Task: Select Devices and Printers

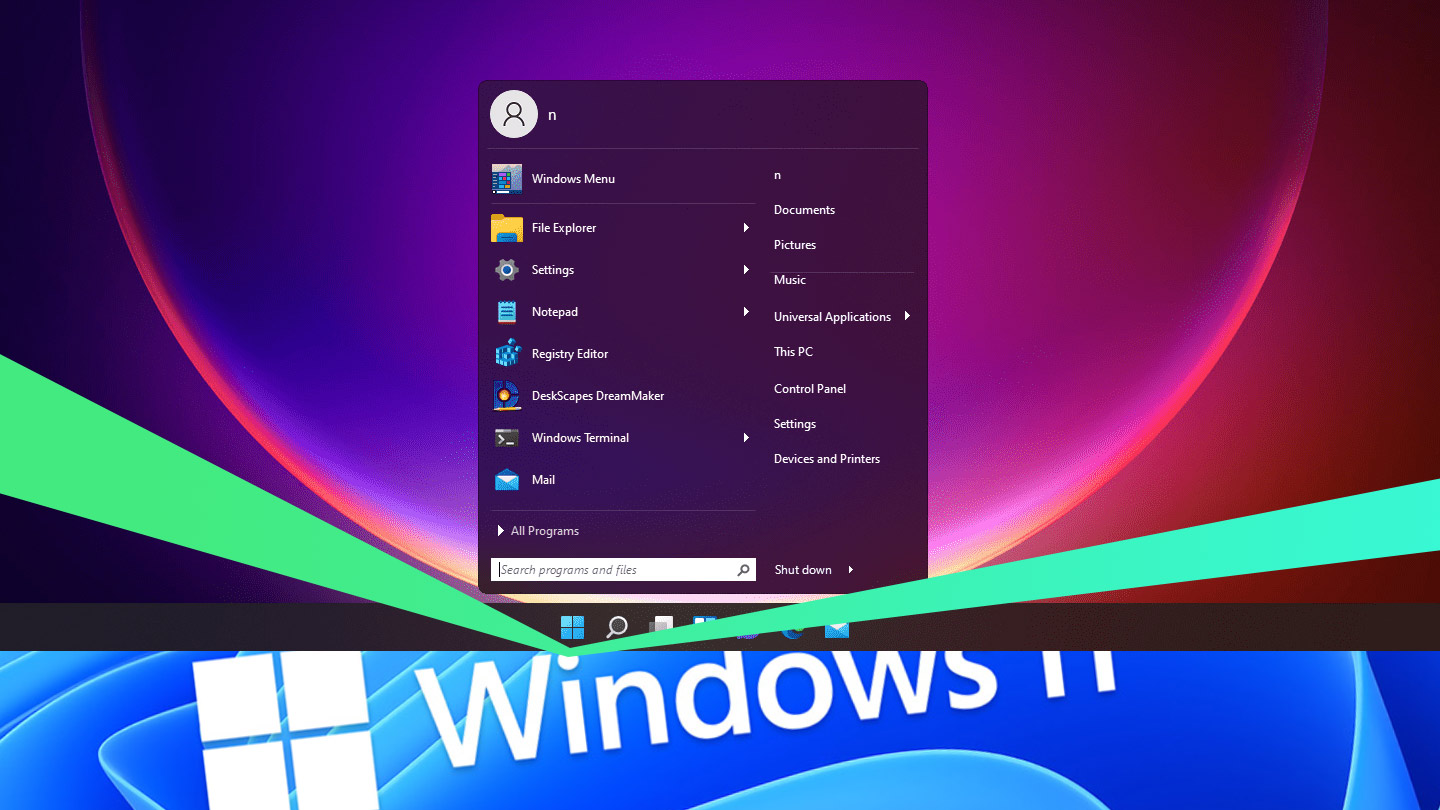Action: coord(827,459)
